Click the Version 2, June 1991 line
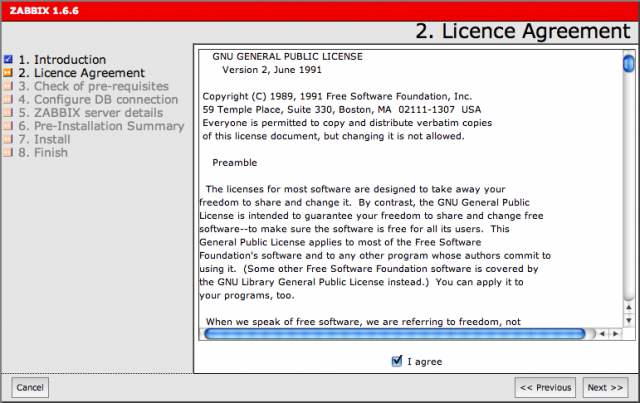Image resolution: width=640 pixels, height=403 pixels. pos(272,70)
